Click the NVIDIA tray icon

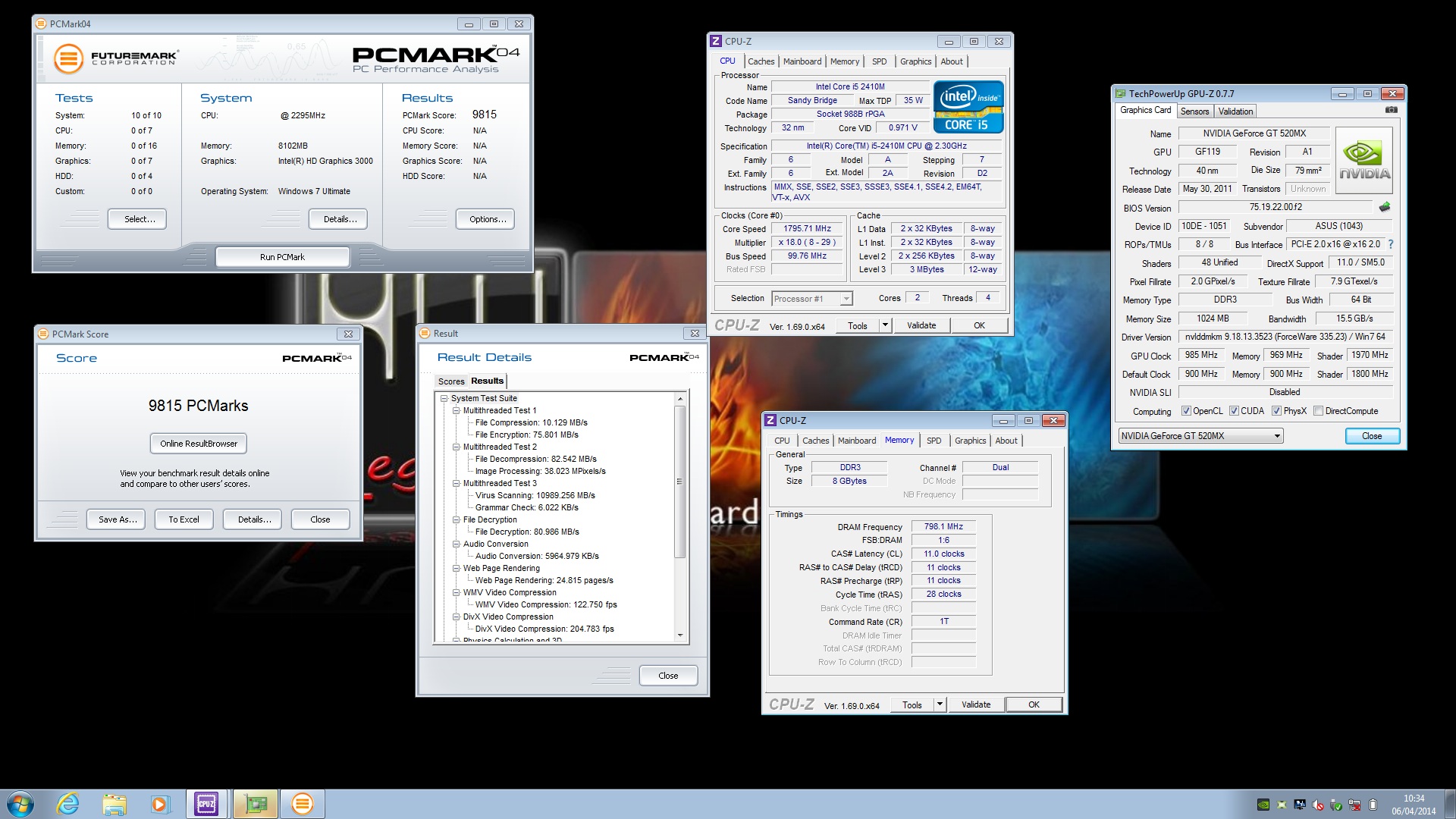click(x=1263, y=805)
